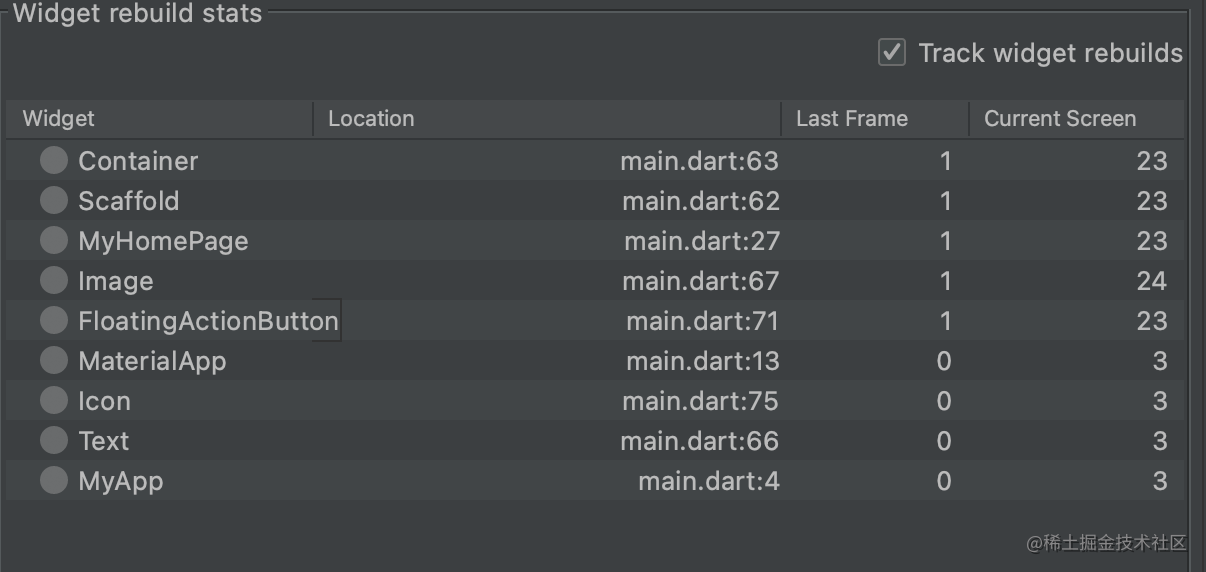
Task: Open the main.dart:63 location for Container
Action: click(x=699, y=160)
